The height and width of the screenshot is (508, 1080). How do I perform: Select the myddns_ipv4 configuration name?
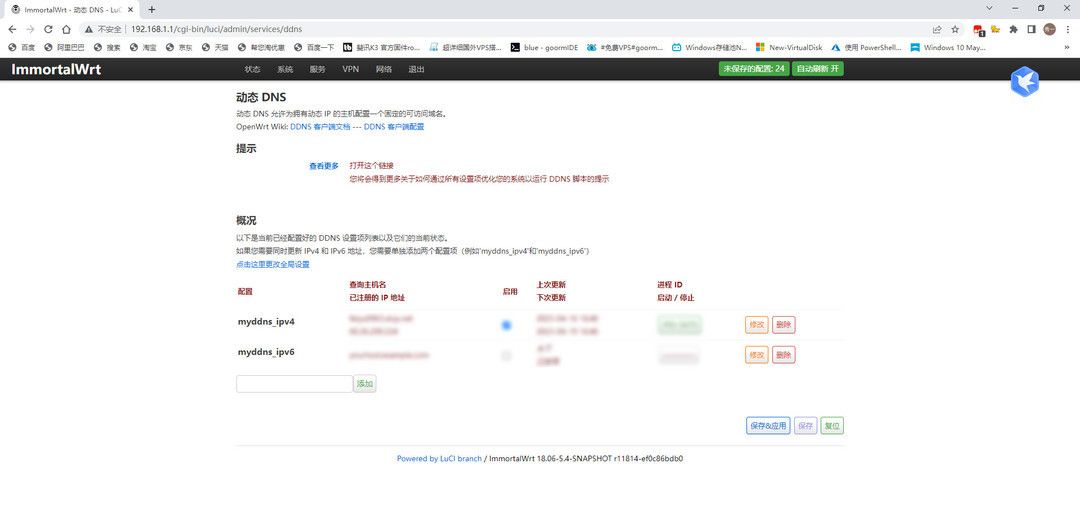(x=266, y=321)
